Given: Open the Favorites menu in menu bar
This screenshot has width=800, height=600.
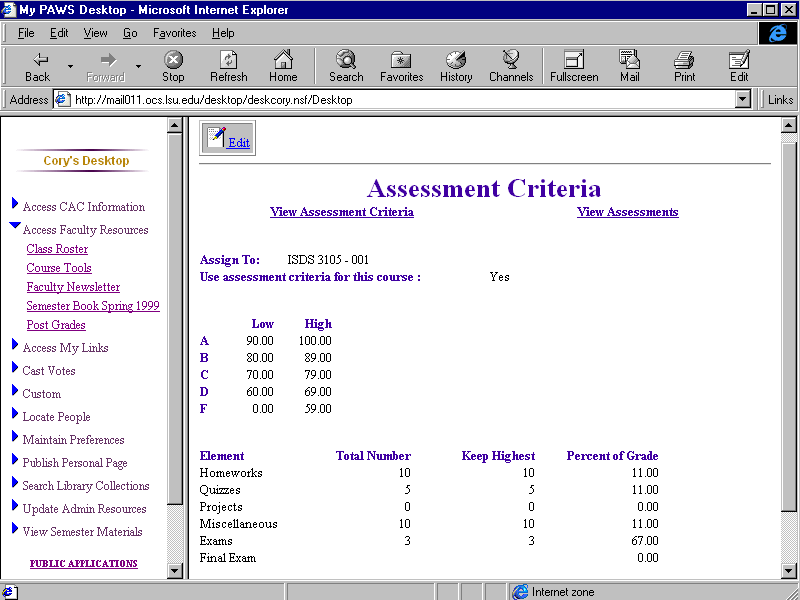Looking at the screenshot, I should pos(174,33).
